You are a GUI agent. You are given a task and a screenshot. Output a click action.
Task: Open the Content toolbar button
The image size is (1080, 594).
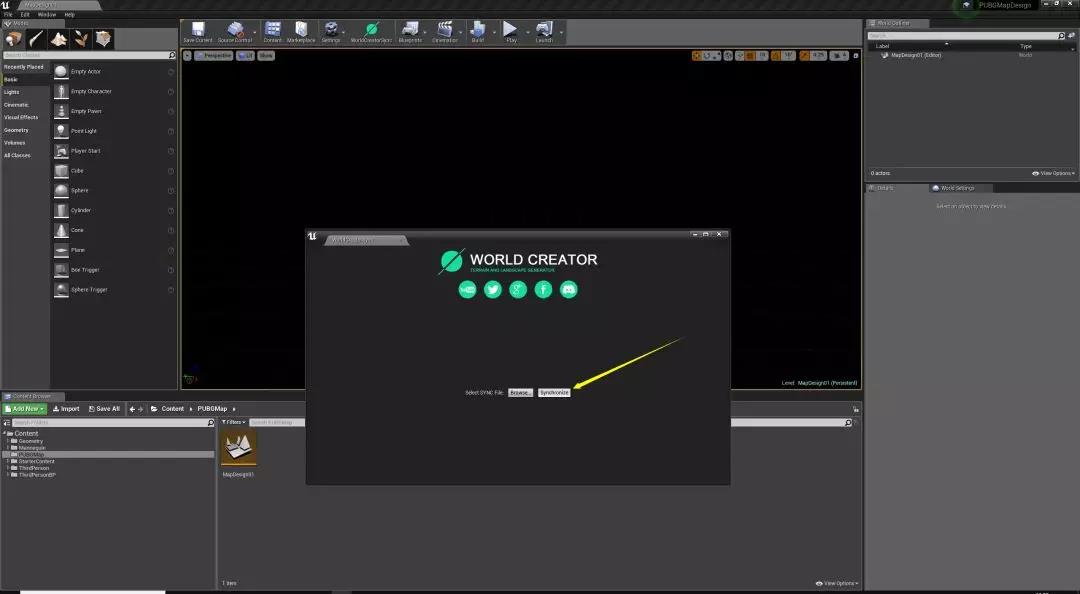point(273,32)
